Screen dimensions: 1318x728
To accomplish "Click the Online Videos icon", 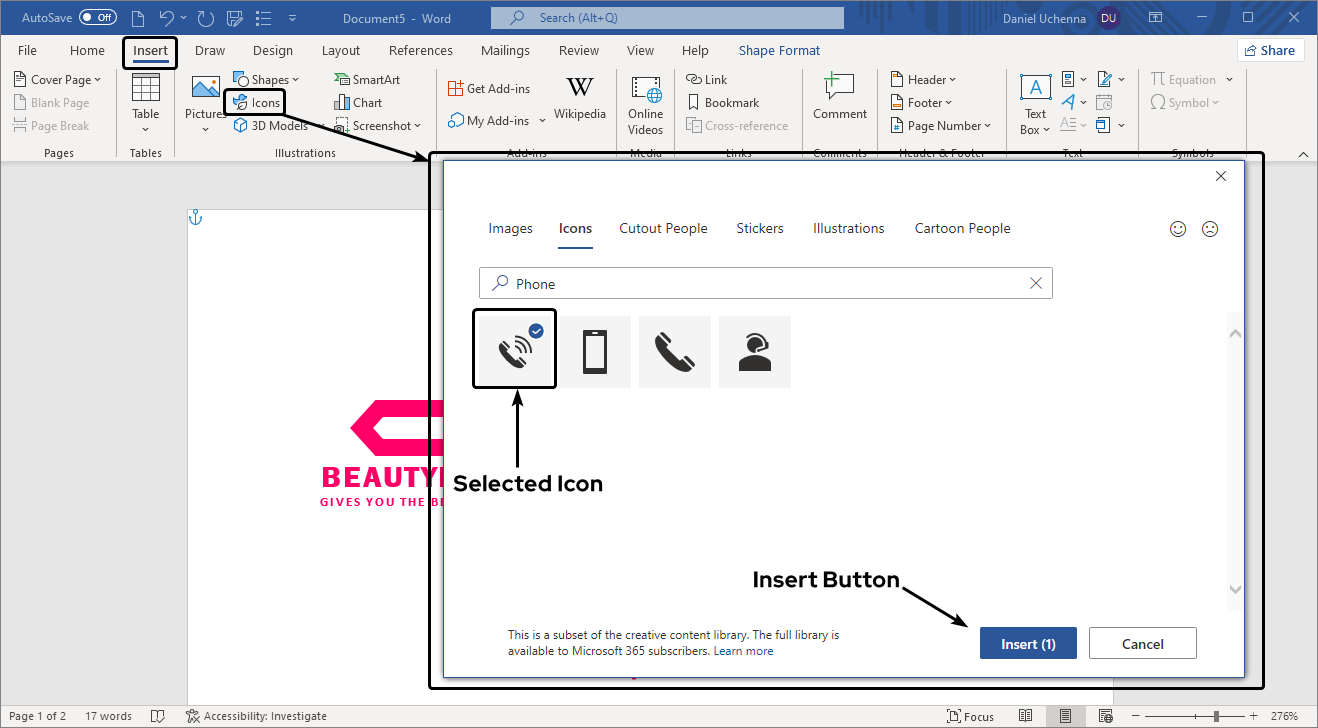I will [645, 104].
